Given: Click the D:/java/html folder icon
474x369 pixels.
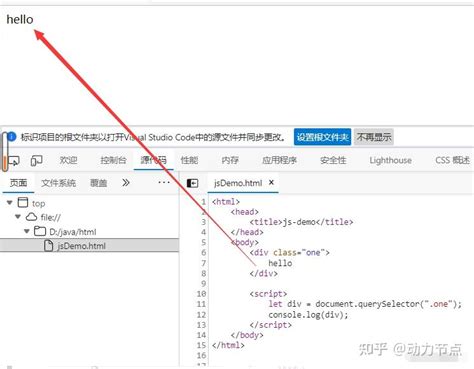Looking at the screenshot, I should (40, 231).
